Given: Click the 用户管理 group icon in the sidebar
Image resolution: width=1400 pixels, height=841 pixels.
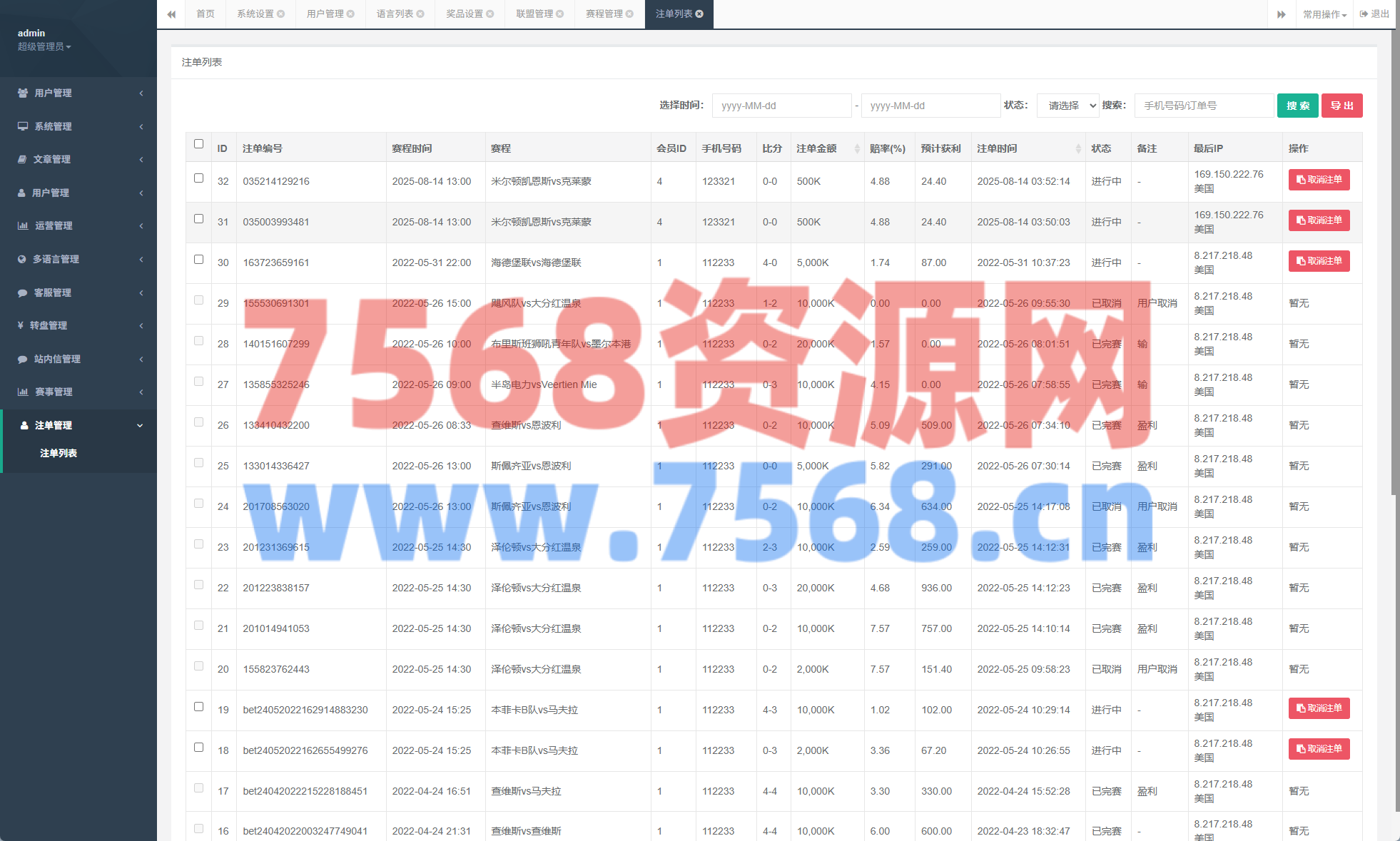Looking at the screenshot, I should [x=23, y=93].
